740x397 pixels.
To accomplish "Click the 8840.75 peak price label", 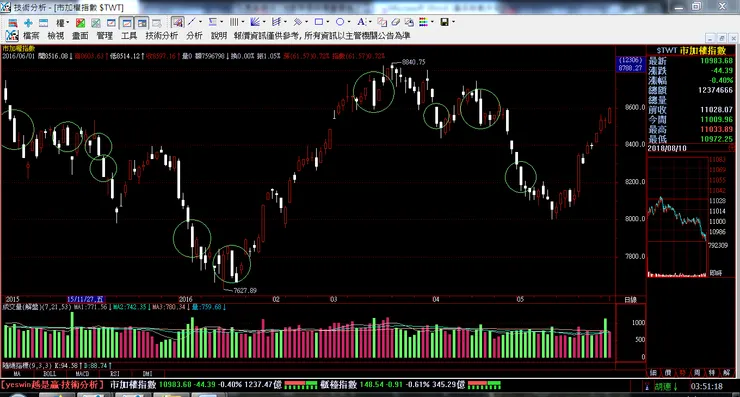I will 413,62.
